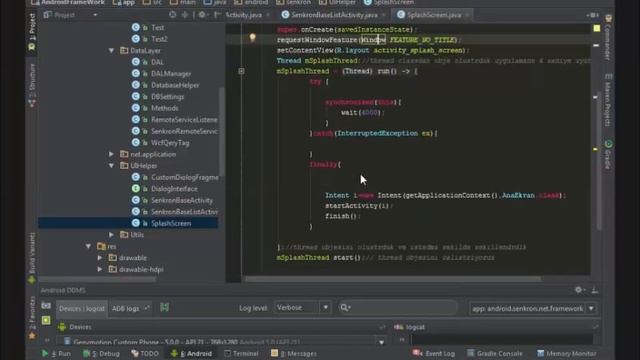Open the Gradle side tab
The width and height of the screenshot is (640, 360).
[608, 154]
